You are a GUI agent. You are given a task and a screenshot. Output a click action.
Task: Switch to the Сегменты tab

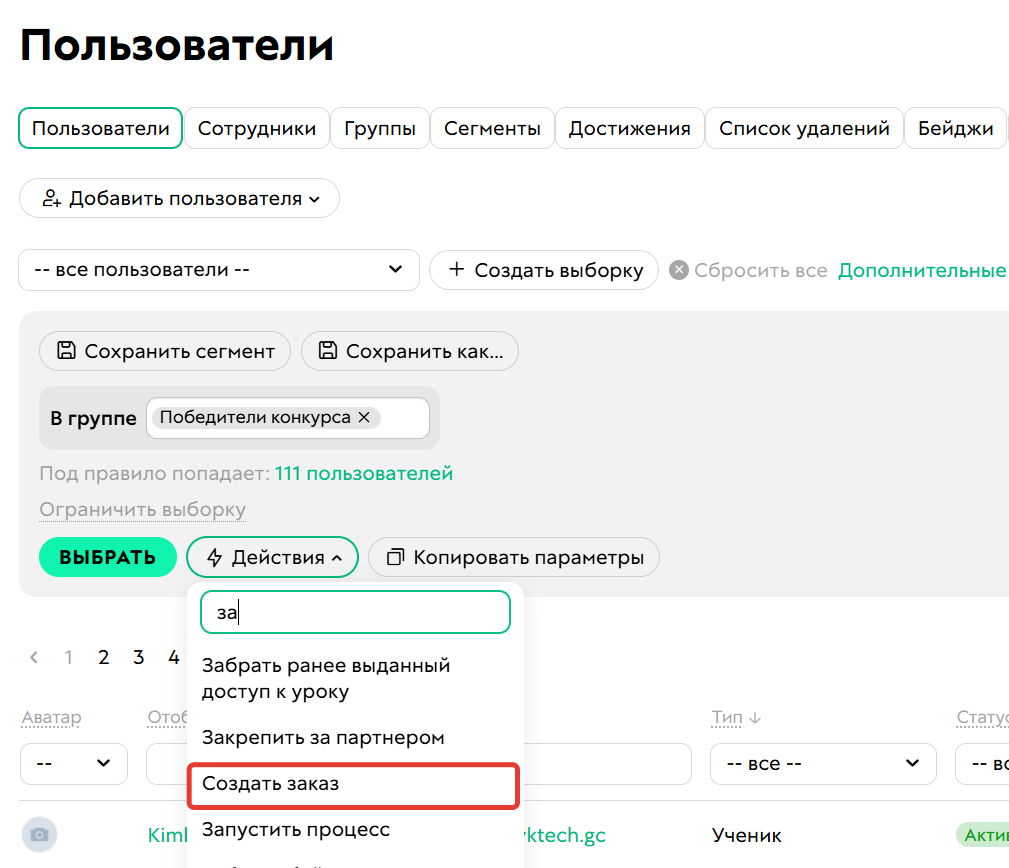pyautogui.click(x=491, y=127)
